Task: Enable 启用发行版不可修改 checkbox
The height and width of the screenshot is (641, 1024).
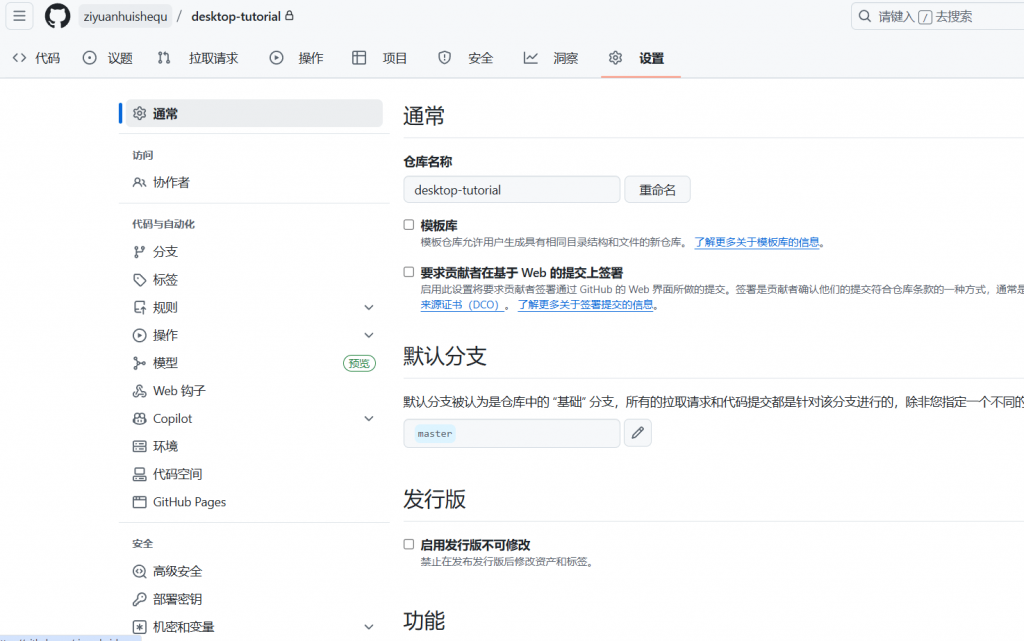Action: (409, 545)
